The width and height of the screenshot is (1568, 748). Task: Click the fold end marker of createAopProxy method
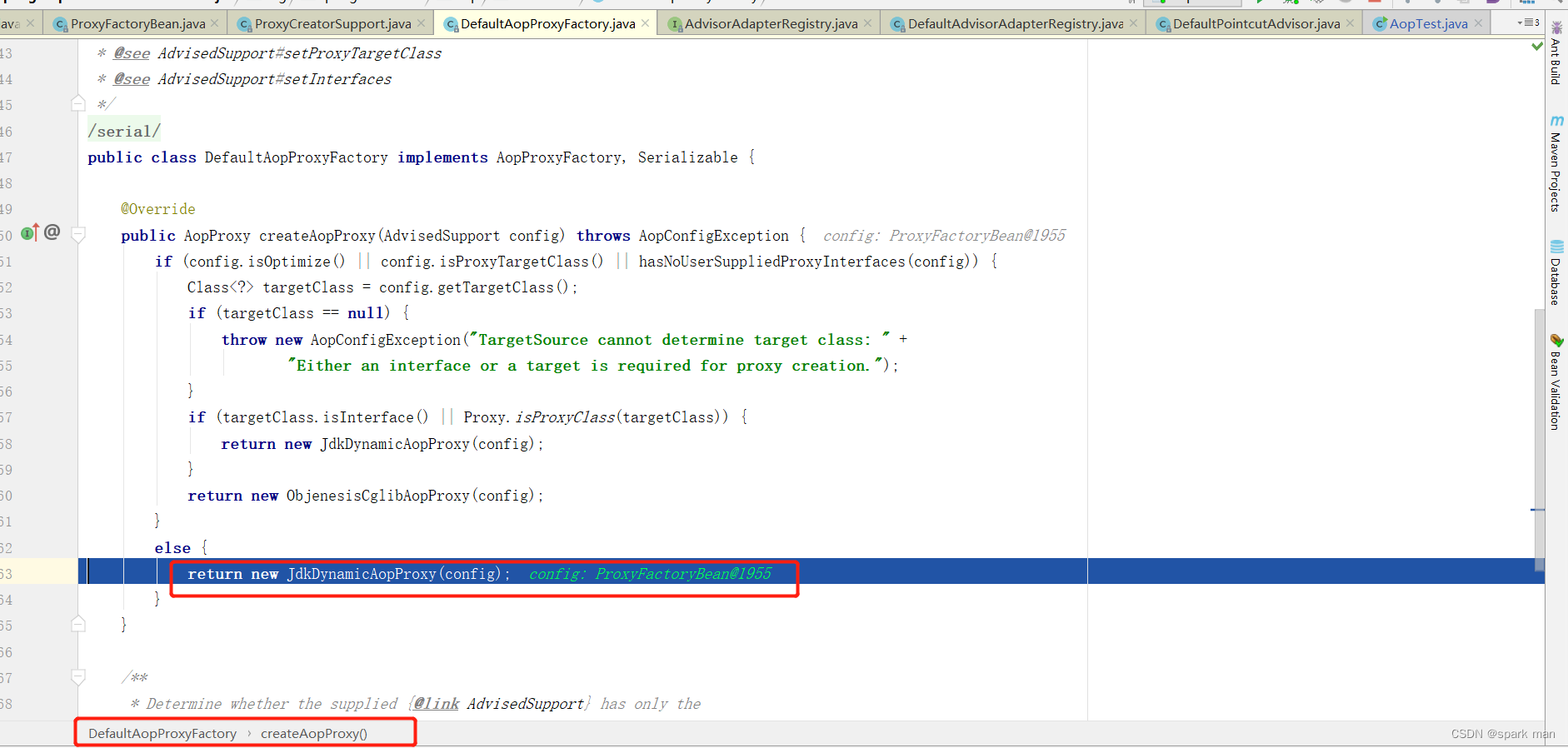(78, 624)
